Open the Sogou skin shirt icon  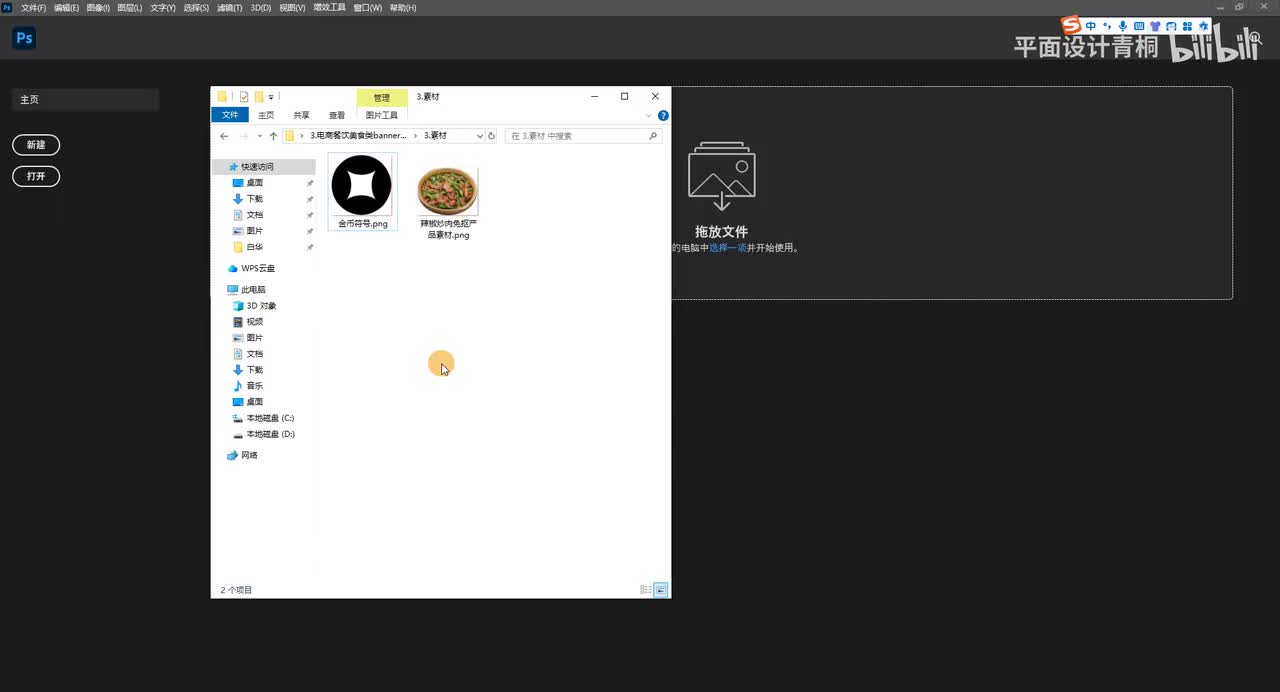click(x=1155, y=26)
